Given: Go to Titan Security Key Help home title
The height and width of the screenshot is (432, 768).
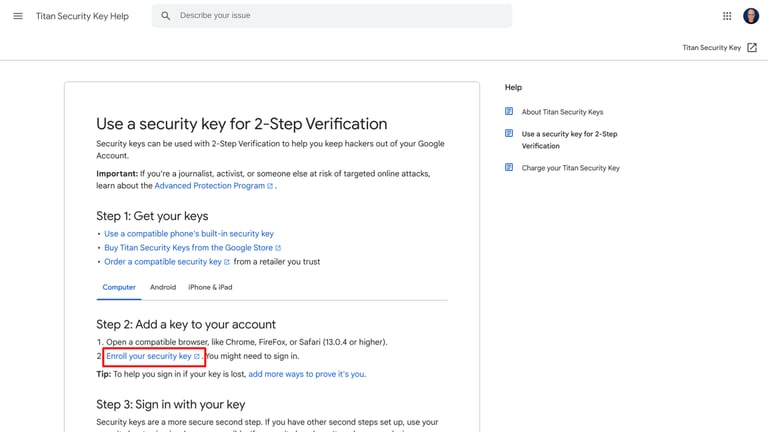Looking at the screenshot, I should click(x=82, y=16).
